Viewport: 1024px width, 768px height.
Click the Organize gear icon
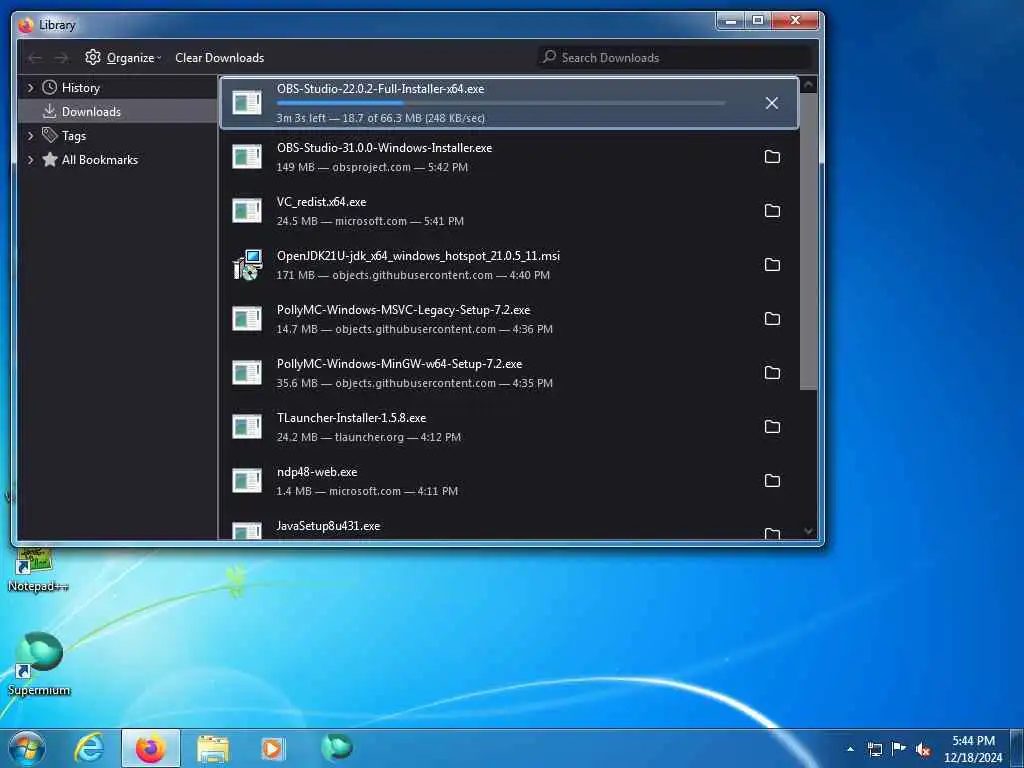[93, 57]
